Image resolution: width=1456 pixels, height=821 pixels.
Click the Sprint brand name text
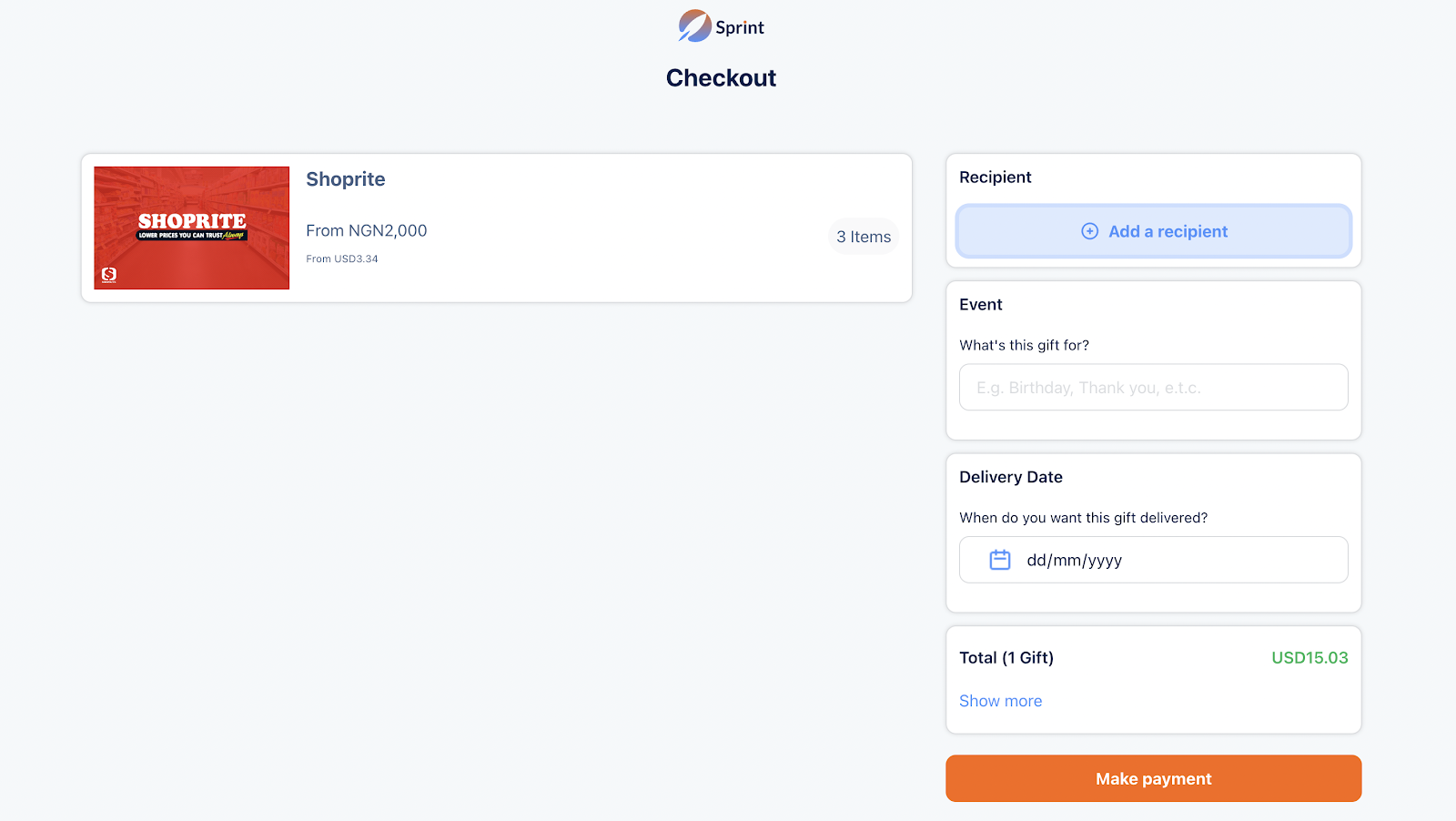pos(739,27)
